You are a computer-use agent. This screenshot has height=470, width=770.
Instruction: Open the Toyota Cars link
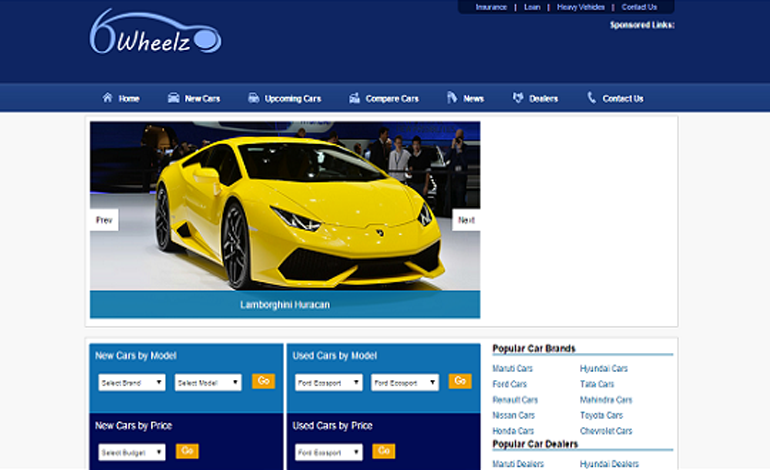601,415
